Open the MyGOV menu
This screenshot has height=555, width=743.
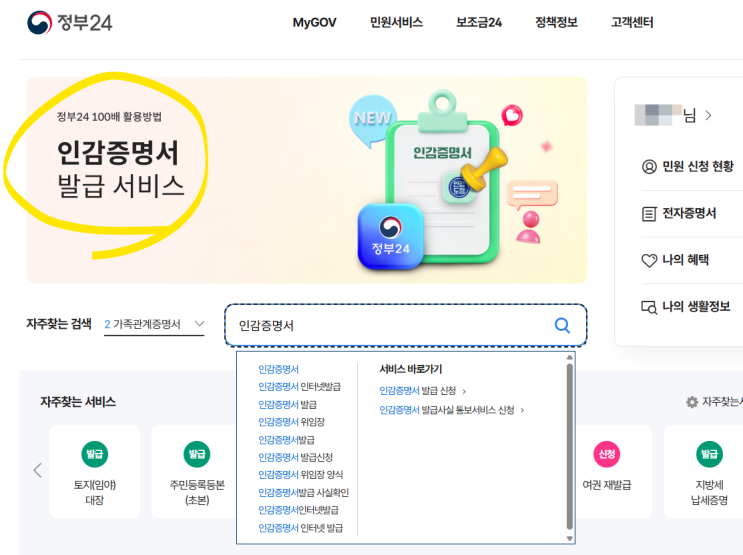[x=314, y=22]
